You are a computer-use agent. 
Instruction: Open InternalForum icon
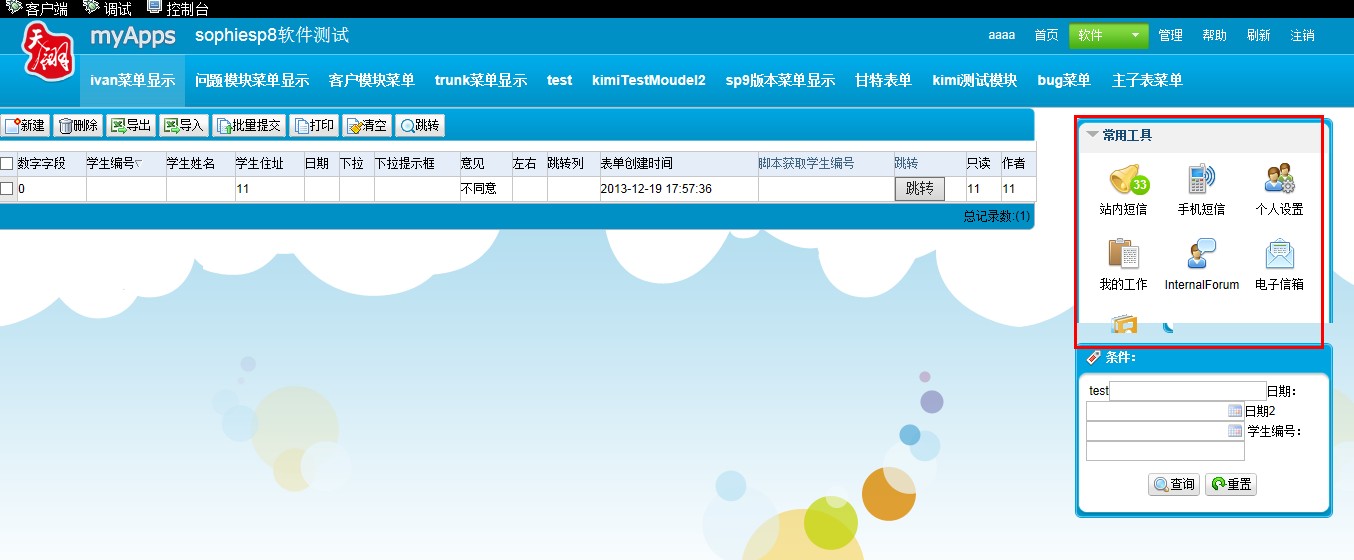(1201, 254)
